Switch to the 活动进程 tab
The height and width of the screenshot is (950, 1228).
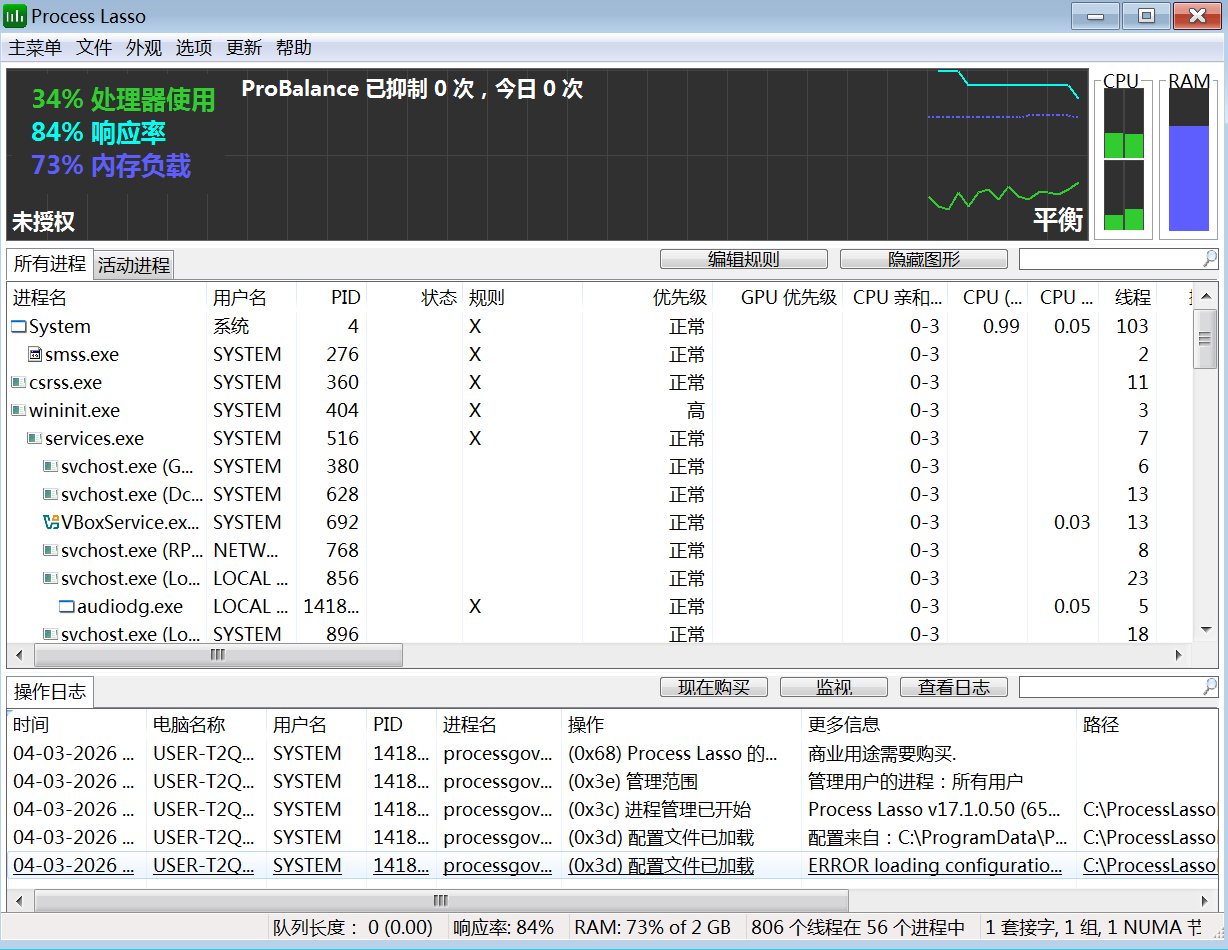133,264
